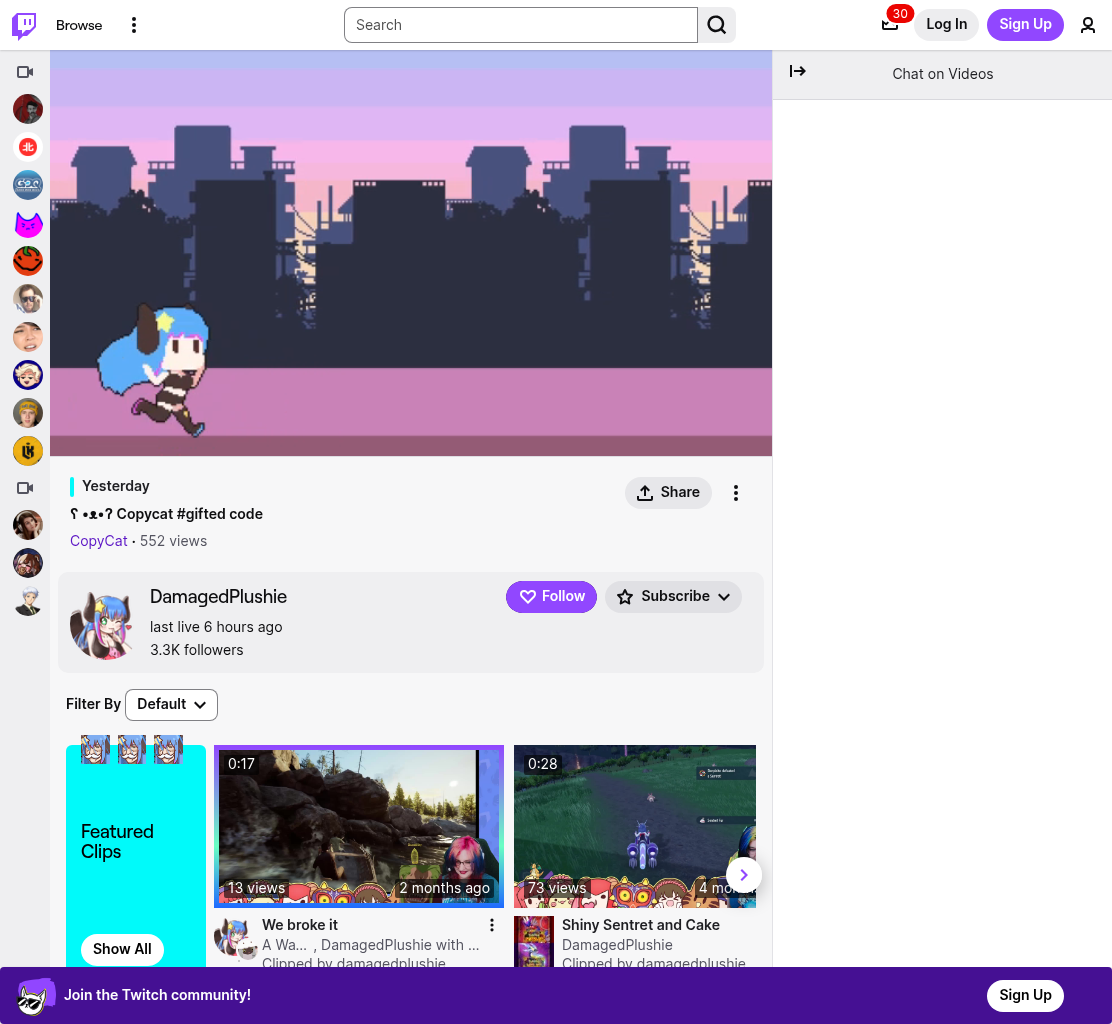Collapse the Chat on Videos panel arrow
Screen dimensions: 1112x1024
click(797, 71)
